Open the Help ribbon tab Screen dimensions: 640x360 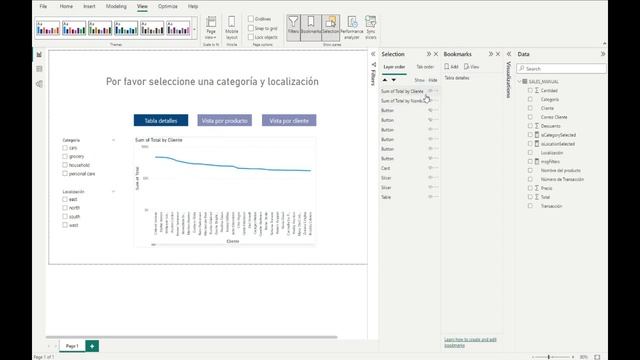click(x=193, y=7)
